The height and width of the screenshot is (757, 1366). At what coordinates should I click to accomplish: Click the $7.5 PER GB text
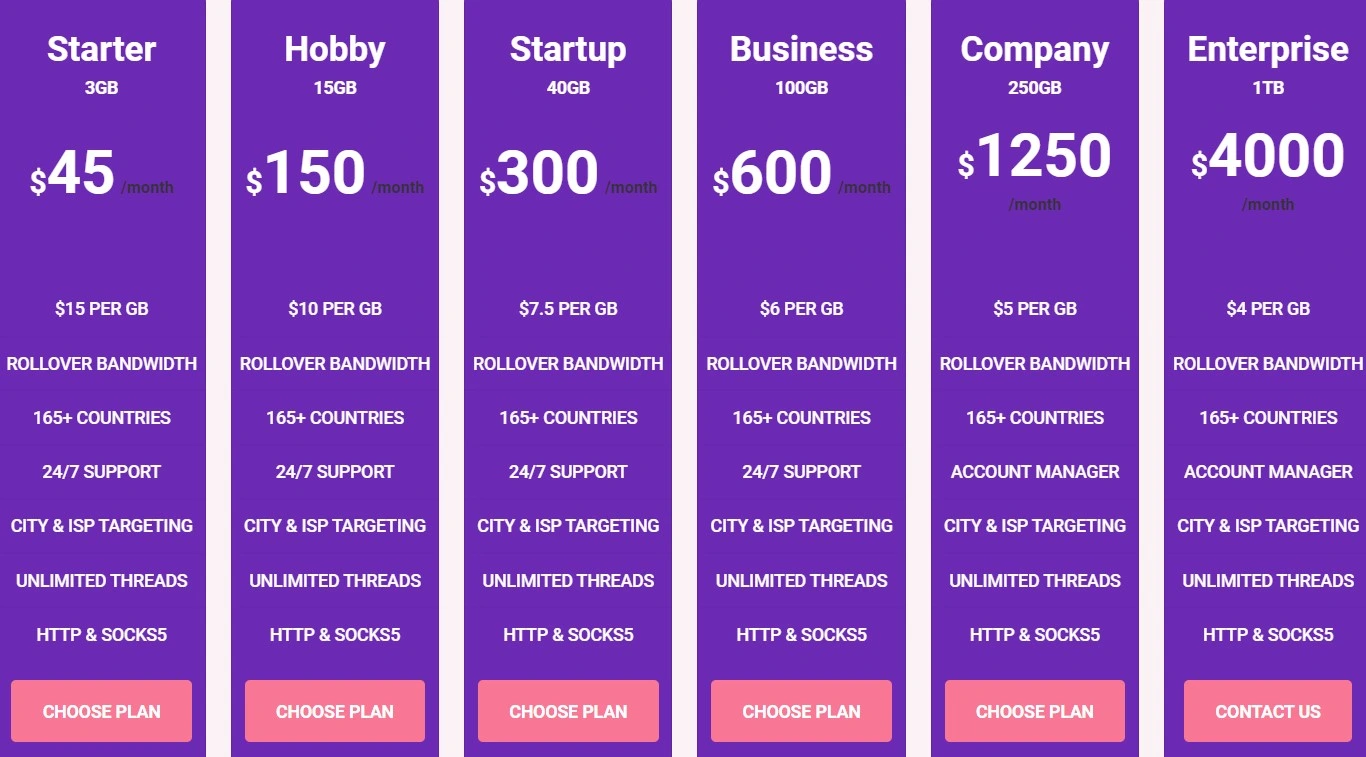coord(568,309)
